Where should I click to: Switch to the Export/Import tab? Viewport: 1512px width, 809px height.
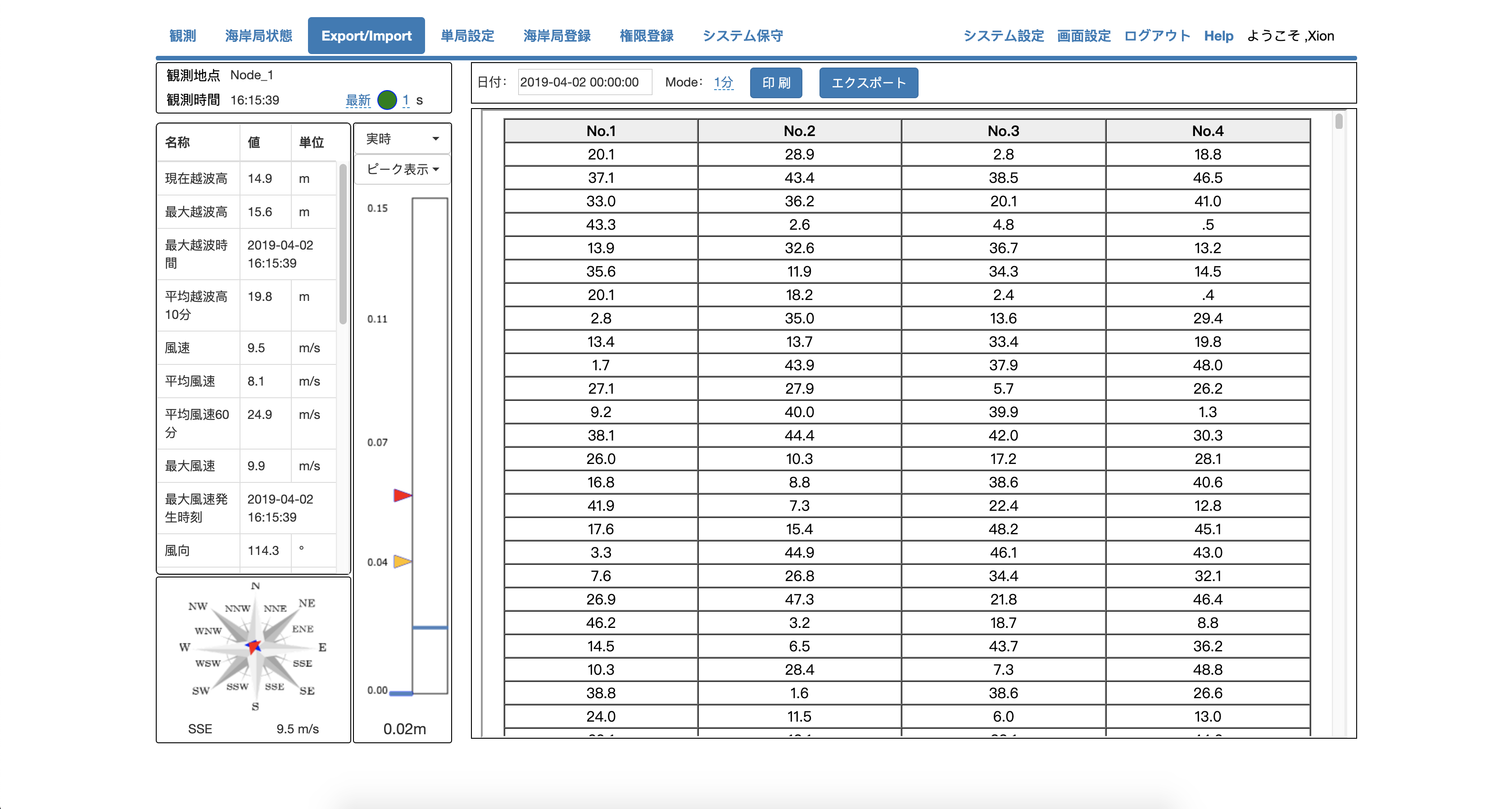[x=366, y=36]
